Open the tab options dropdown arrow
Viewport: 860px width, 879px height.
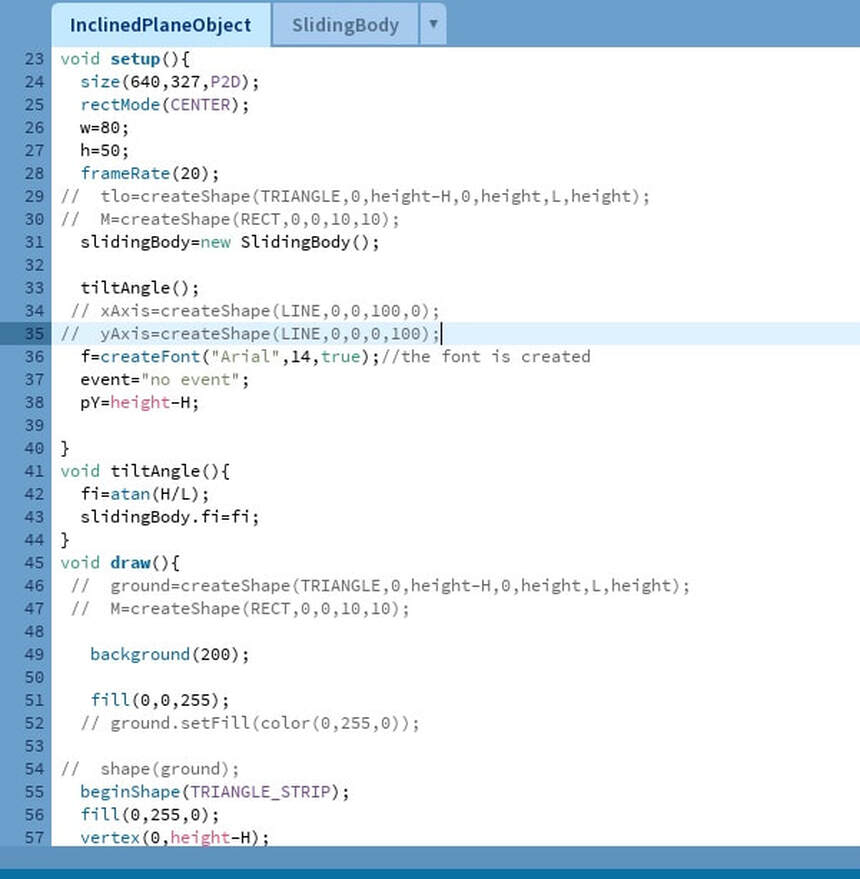pos(433,24)
